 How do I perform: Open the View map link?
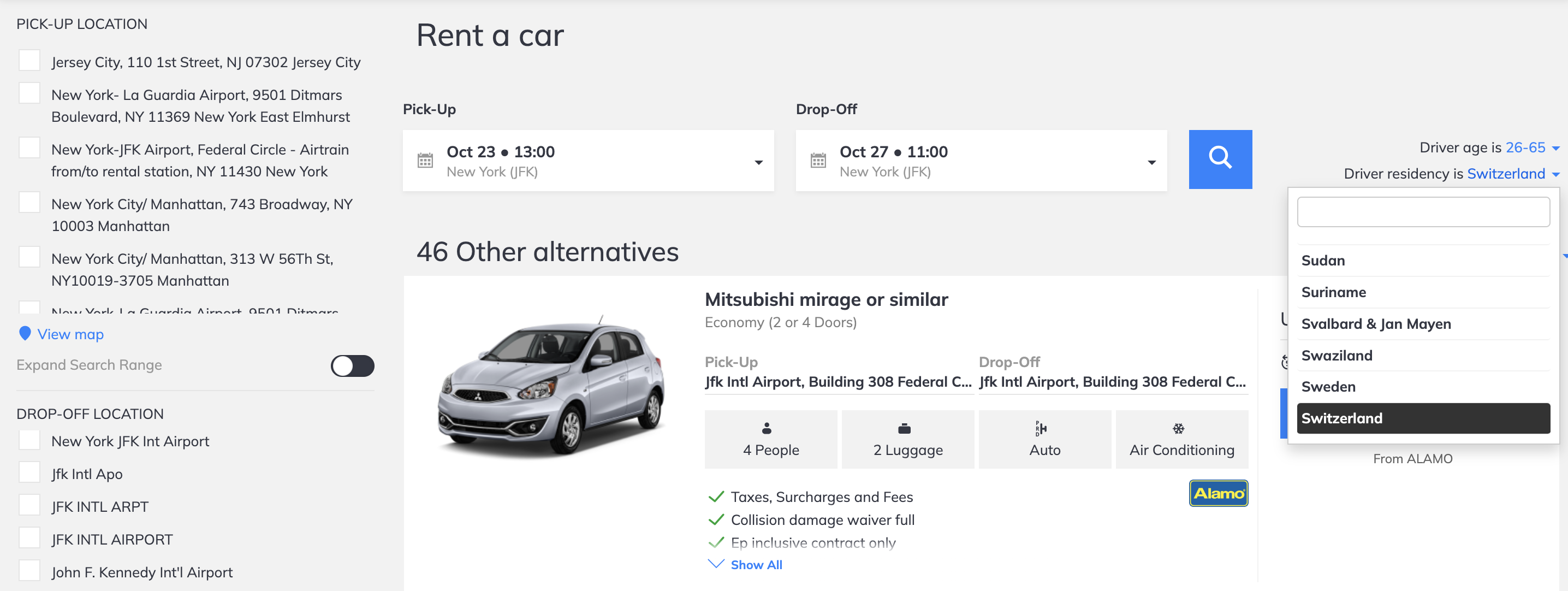pyautogui.click(x=70, y=334)
